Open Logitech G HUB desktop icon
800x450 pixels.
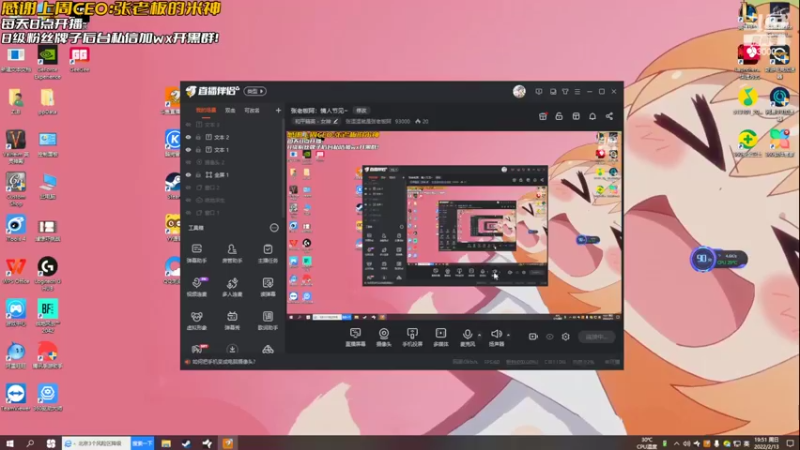(47, 273)
